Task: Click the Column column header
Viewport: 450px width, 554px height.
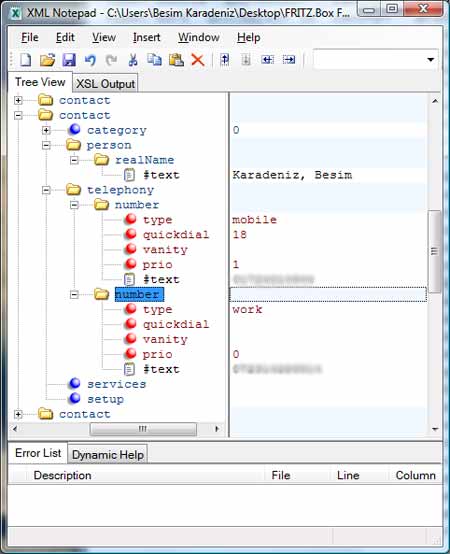Action: coord(415,475)
